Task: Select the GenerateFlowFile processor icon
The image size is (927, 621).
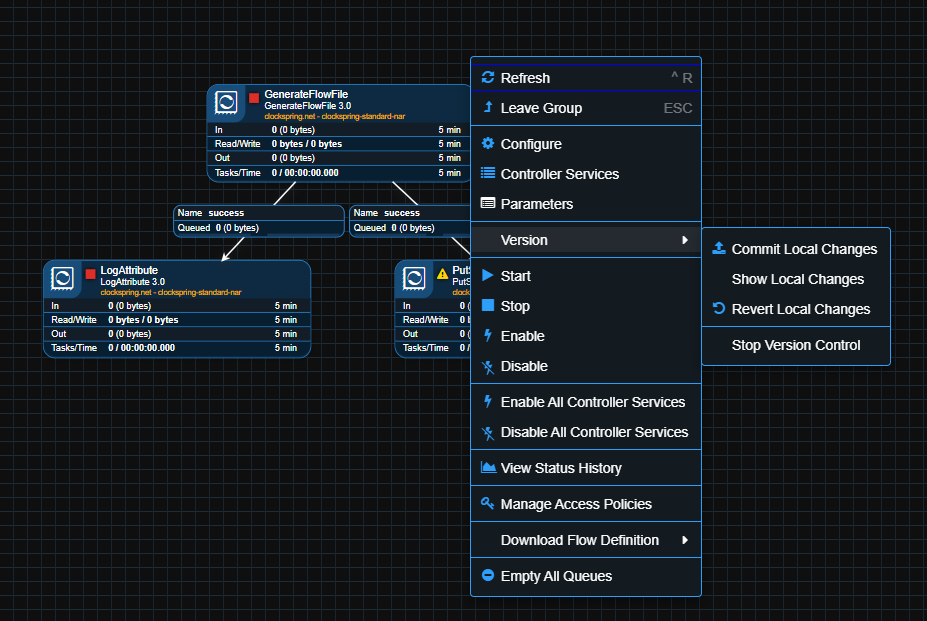Action: (x=226, y=101)
